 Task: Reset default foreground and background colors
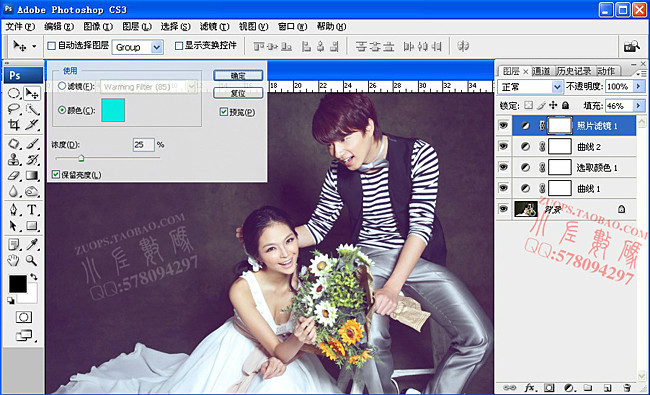(x=11, y=300)
